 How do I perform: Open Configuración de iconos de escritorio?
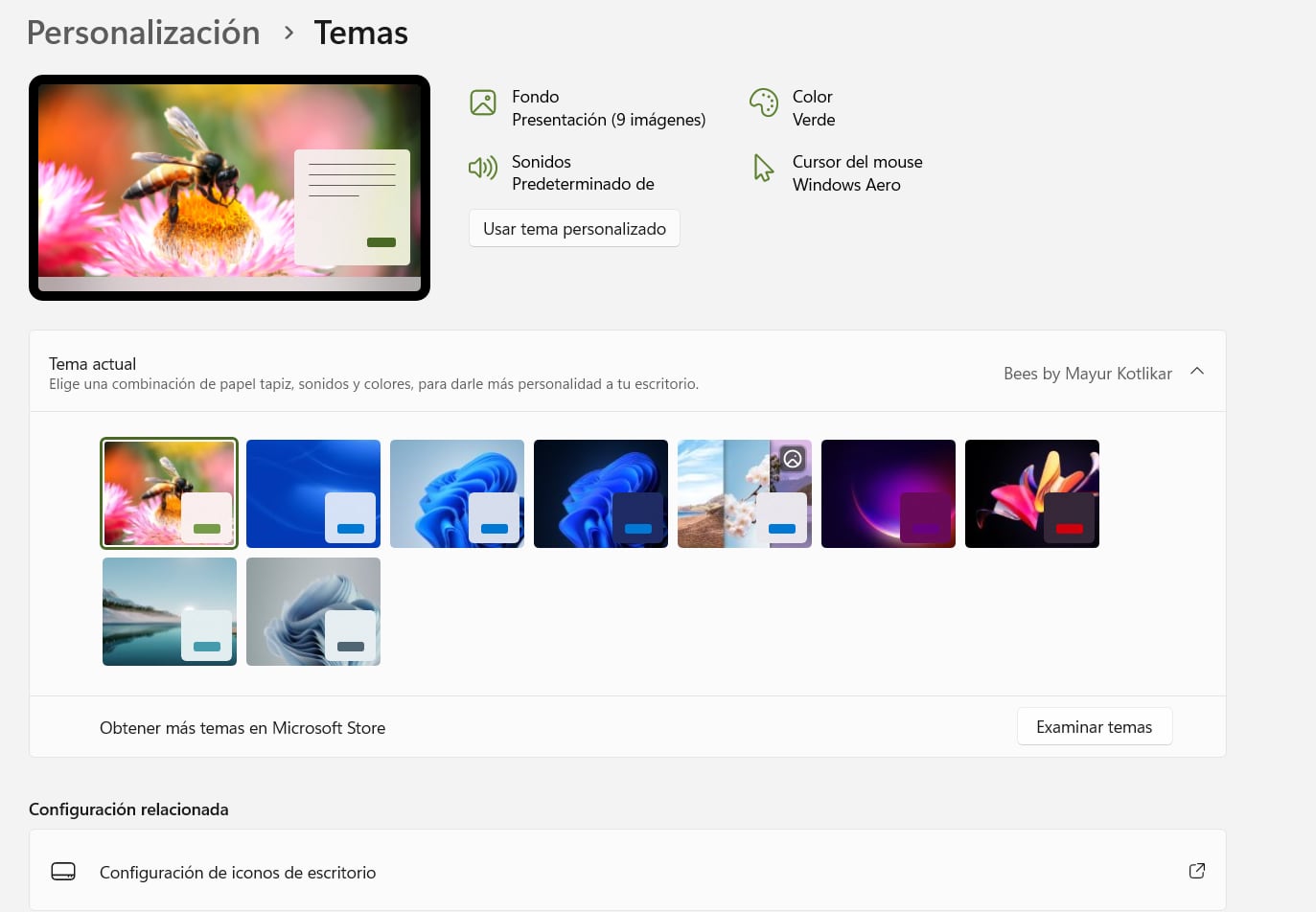pos(238,873)
